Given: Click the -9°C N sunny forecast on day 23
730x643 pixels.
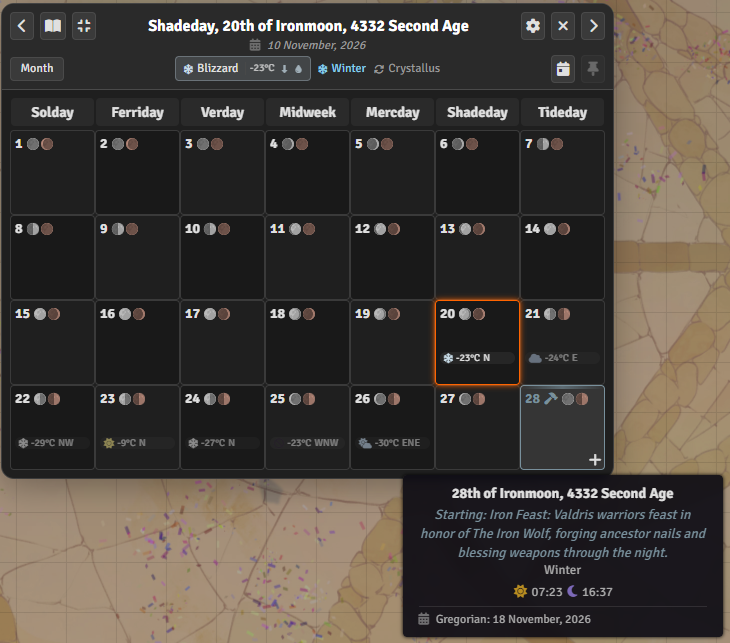Looking at the screenshot, I should (137, 443).
